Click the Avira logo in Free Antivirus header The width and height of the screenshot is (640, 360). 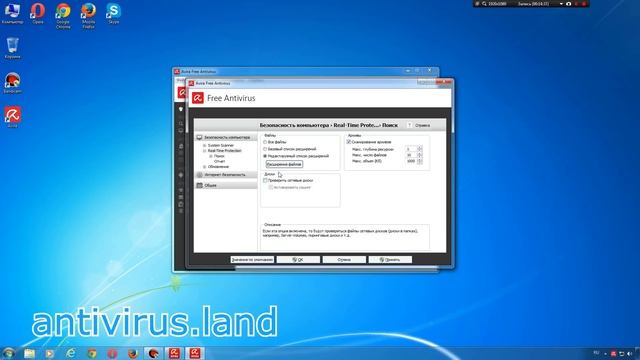[x=198, y=98]
